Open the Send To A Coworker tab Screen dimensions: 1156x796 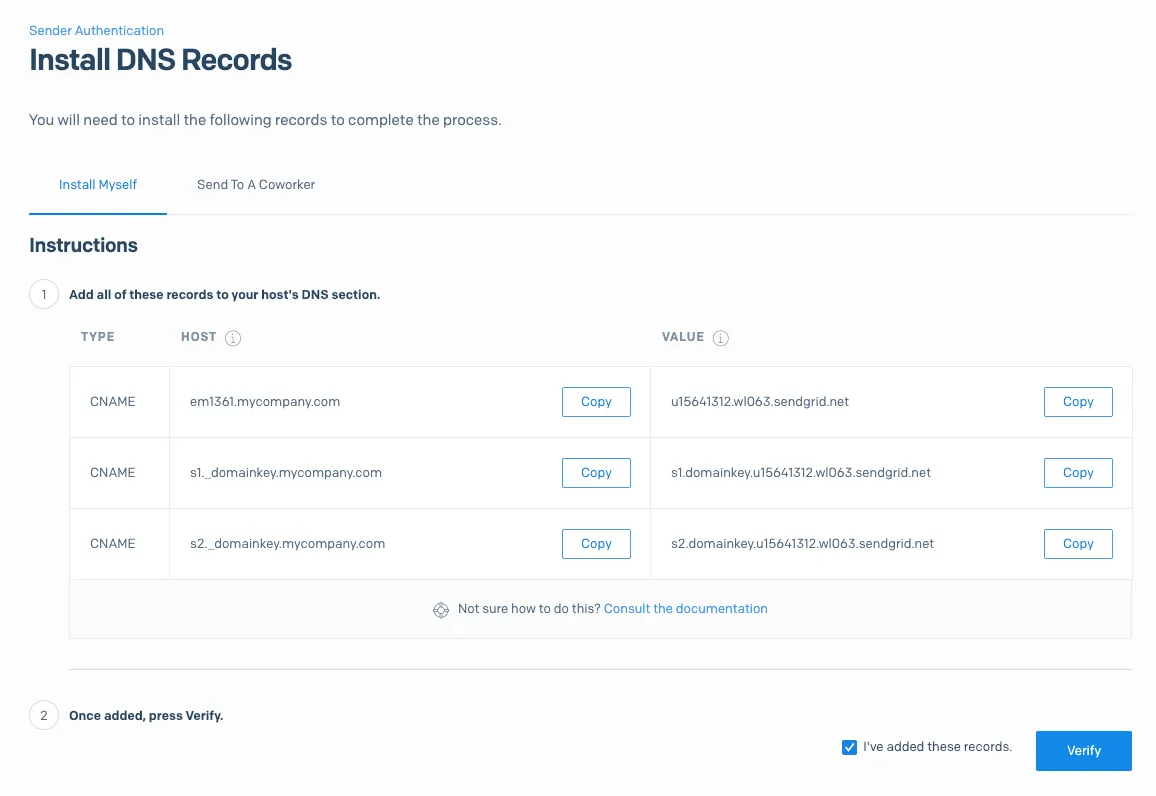click(x=256, y=185)
